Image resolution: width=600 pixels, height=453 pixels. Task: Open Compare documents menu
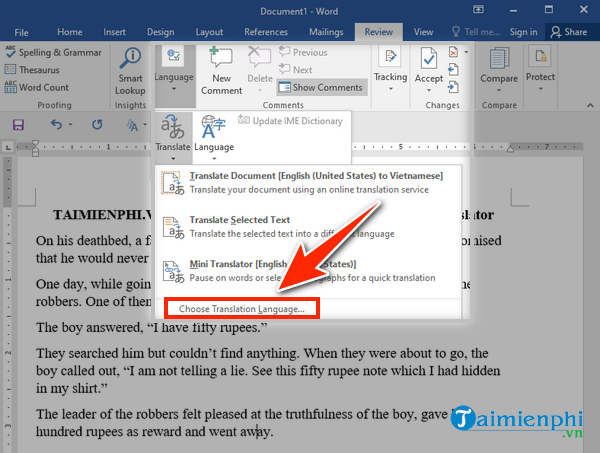click(x=499, y=71)
